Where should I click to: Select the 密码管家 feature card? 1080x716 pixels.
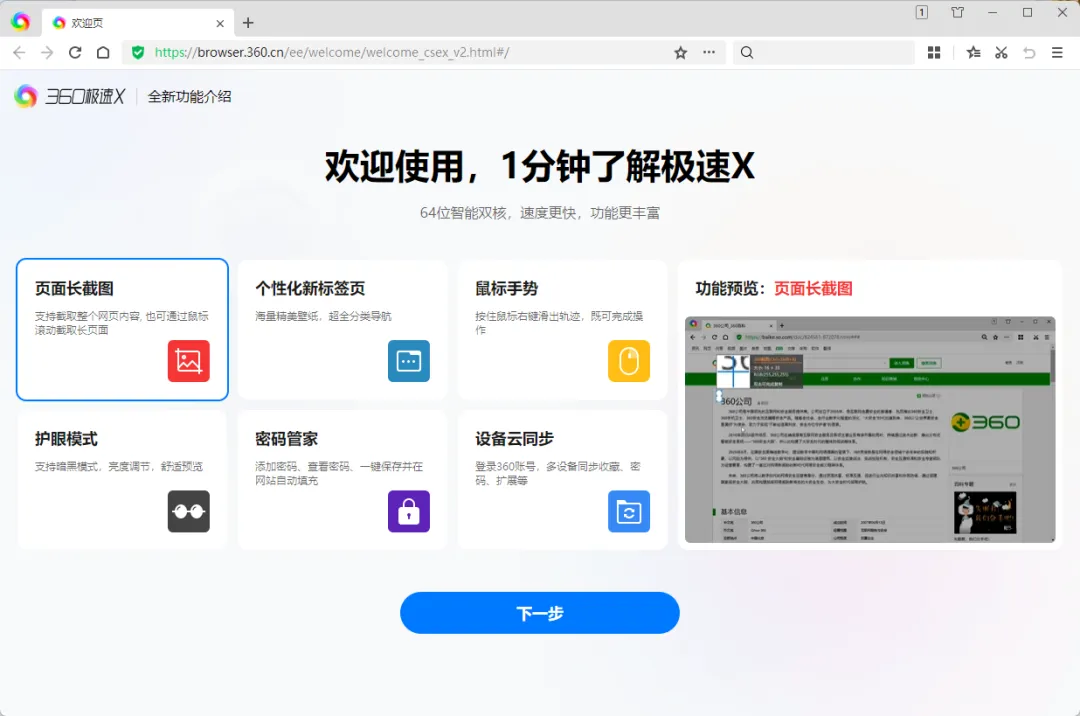(x=343, y=480)
